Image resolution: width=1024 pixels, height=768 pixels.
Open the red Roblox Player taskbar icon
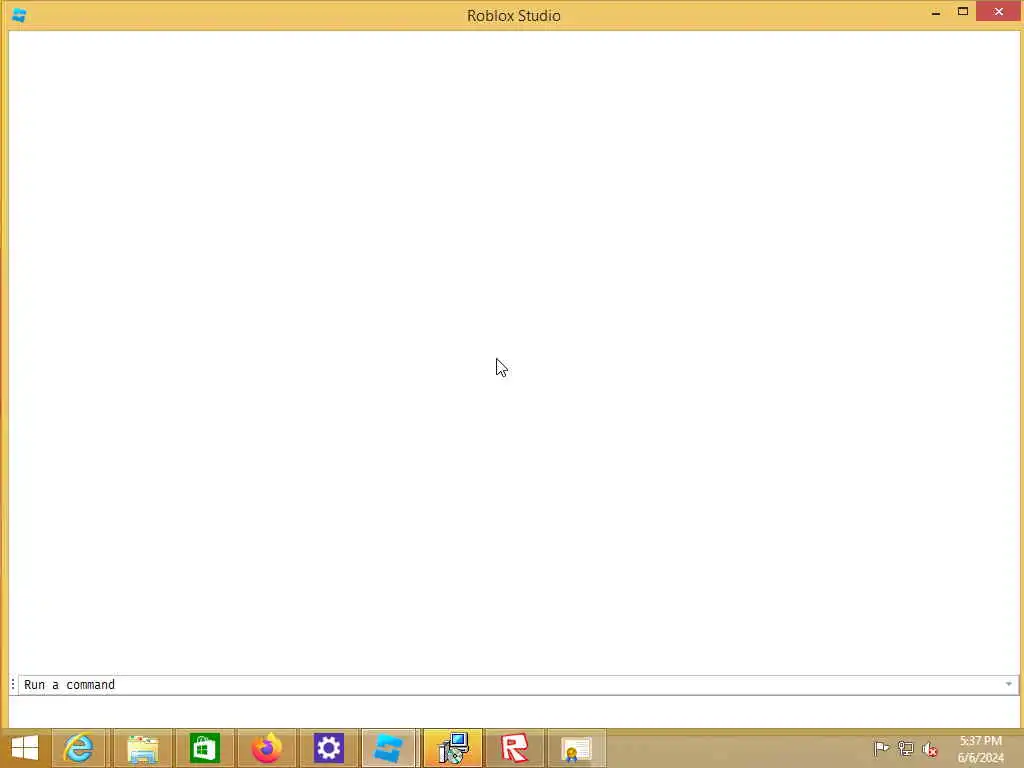coord(515,748)
